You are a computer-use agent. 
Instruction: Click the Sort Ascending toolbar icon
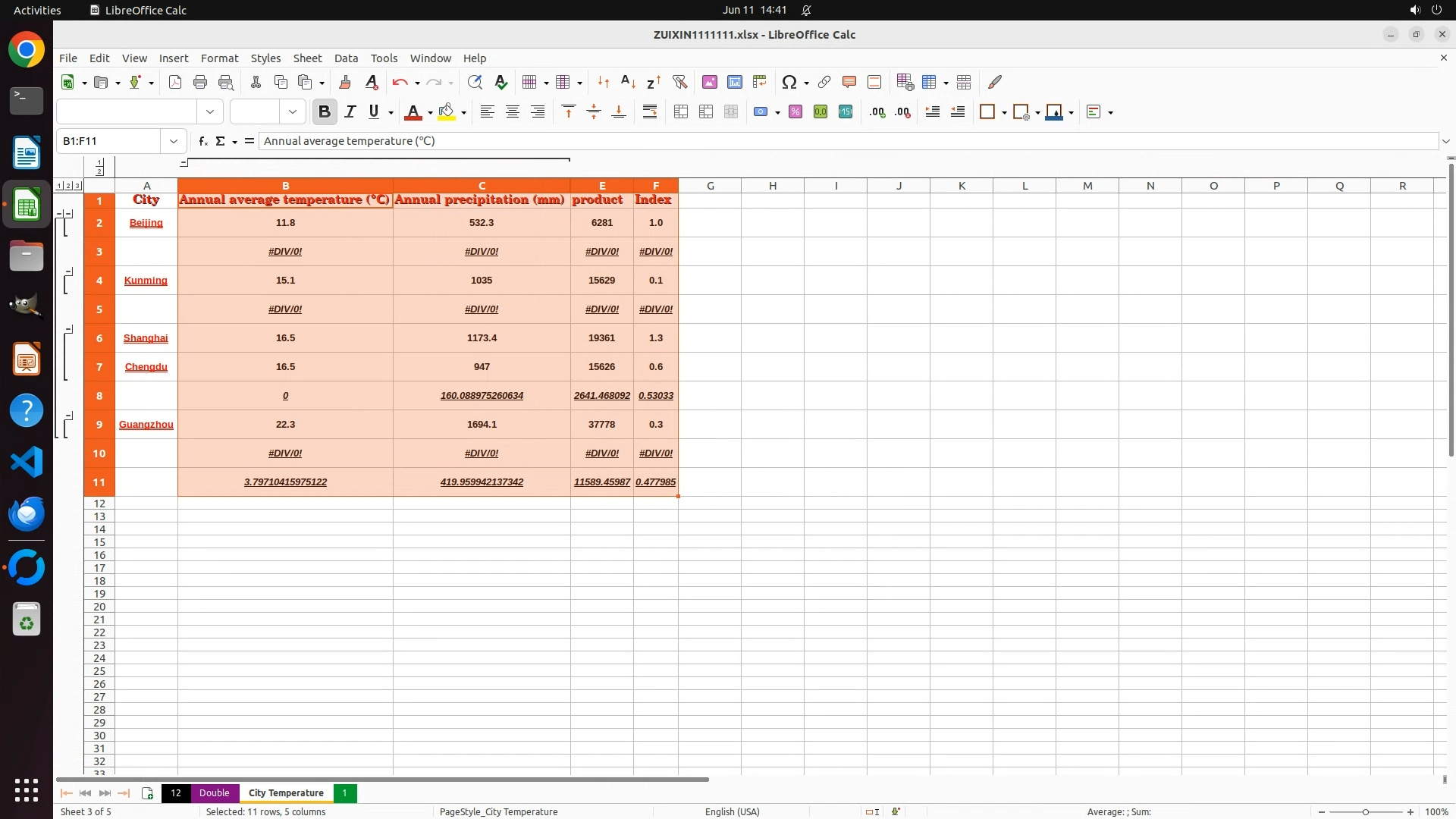(x=628, y=82)
